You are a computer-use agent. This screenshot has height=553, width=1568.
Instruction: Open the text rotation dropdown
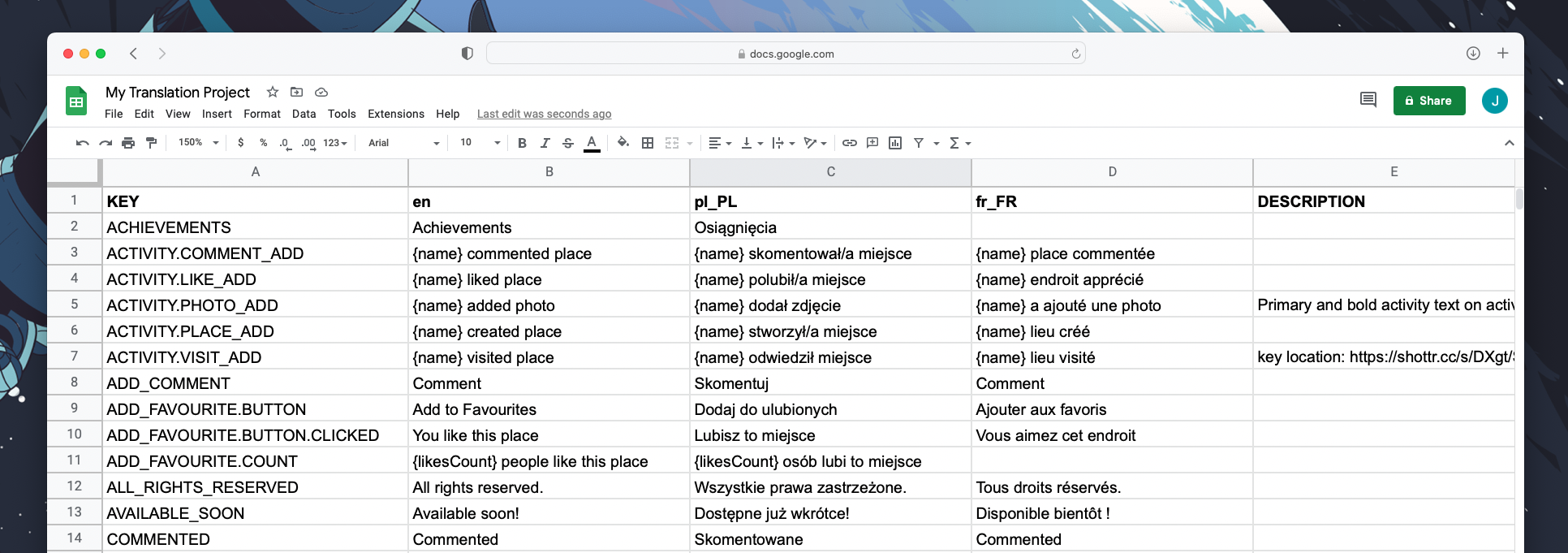tap(815, 143)
